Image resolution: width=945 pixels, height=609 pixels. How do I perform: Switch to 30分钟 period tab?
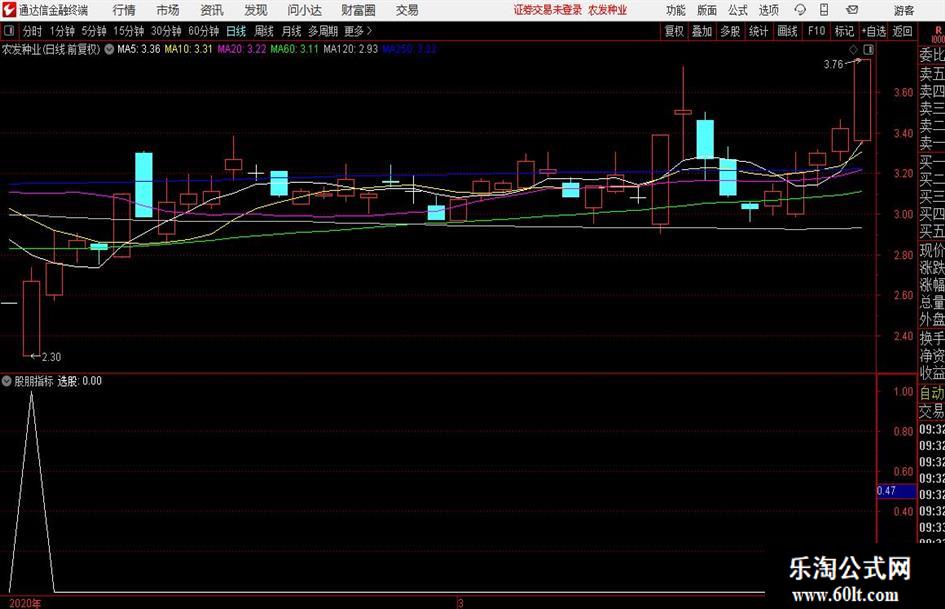[166, 31]
